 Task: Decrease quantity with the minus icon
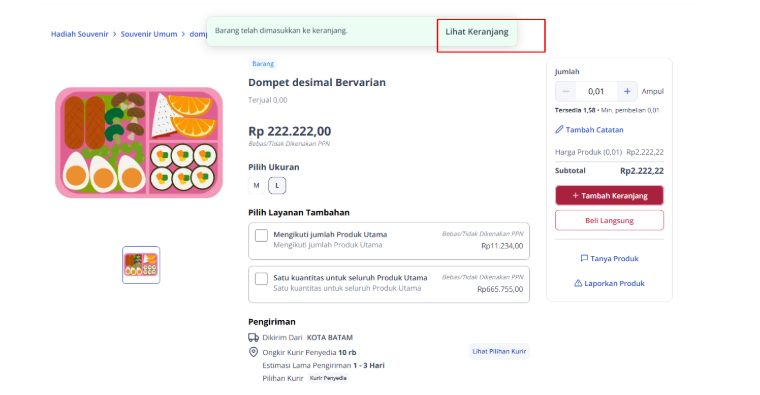point(566,91)
